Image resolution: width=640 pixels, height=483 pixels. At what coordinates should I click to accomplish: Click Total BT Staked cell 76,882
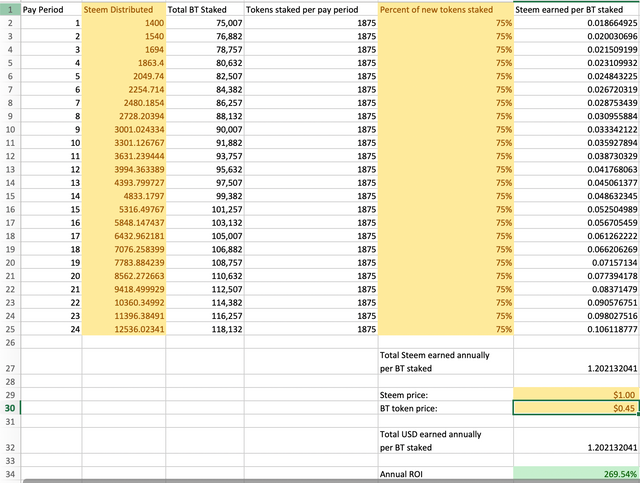pyautogui.click(x=205, y=36)
